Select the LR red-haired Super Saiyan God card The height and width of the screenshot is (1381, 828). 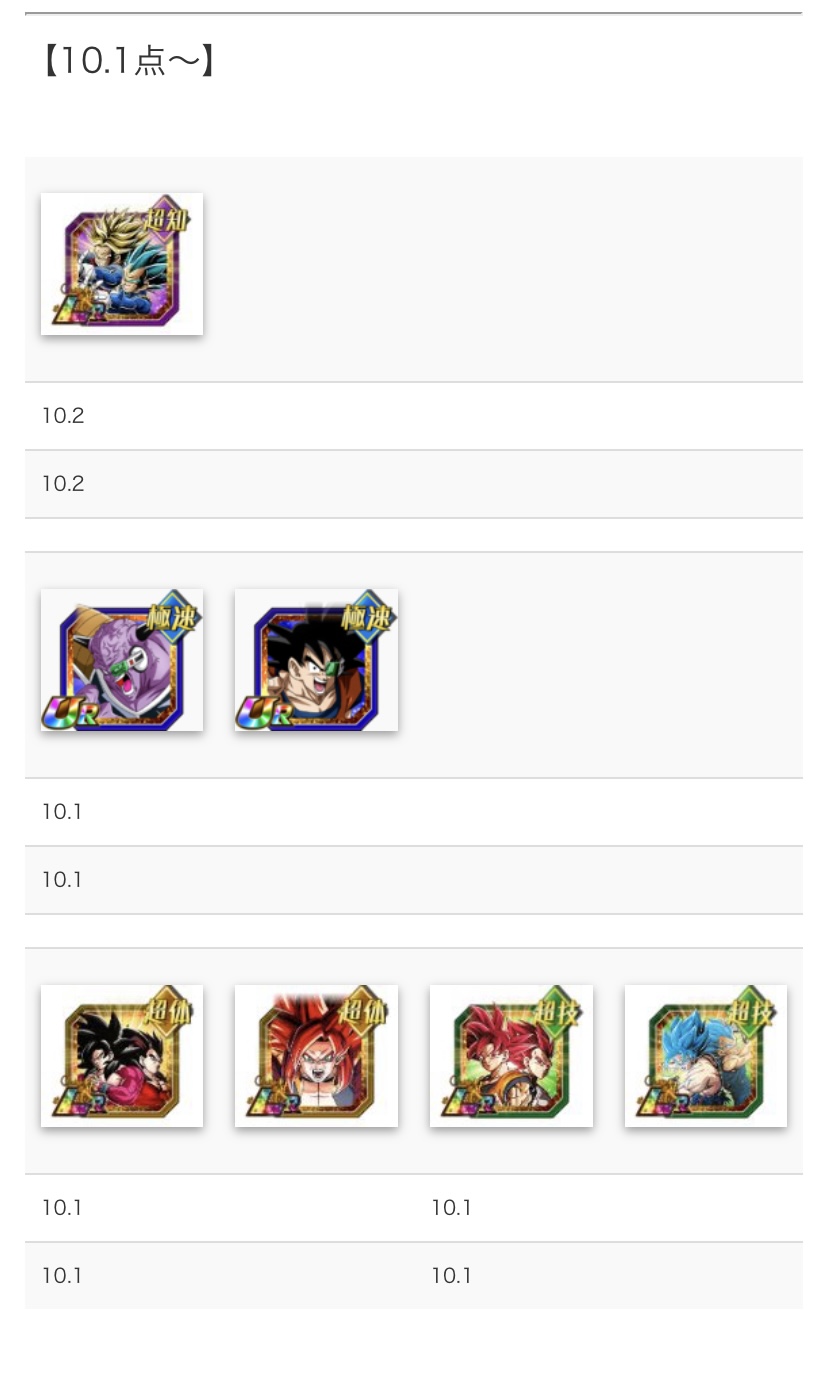pyautogui.click(x=511, y=1056)
